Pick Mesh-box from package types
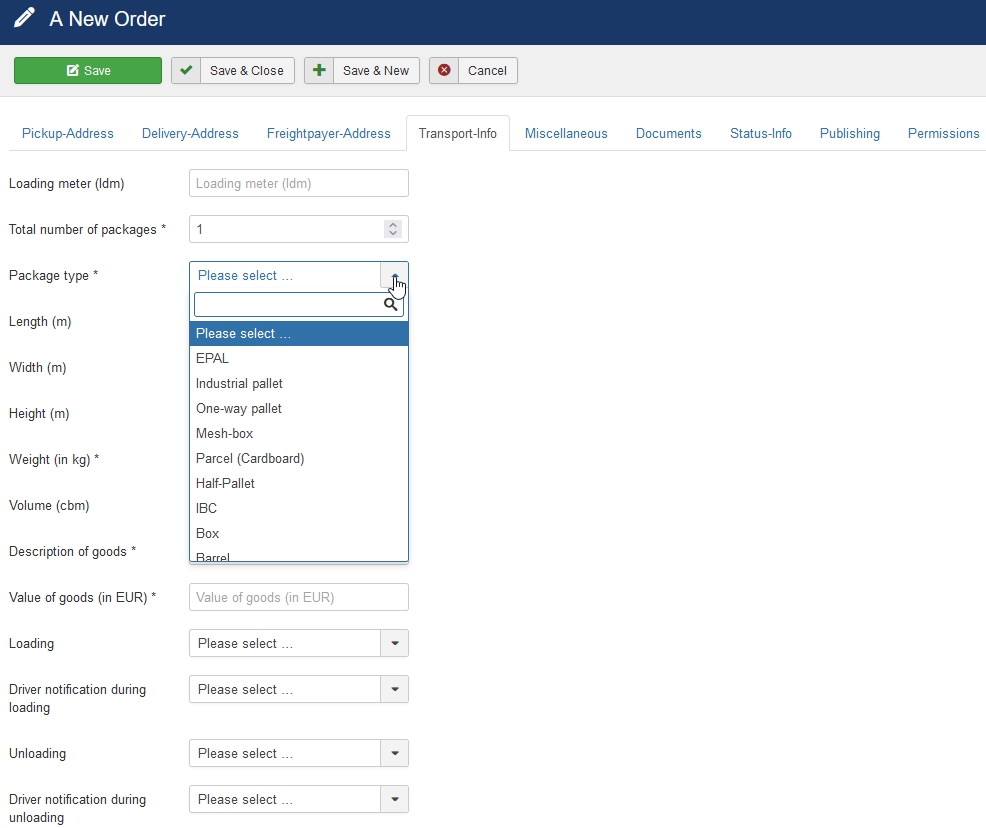The image size is (986, 828). (x=299, y=433)
